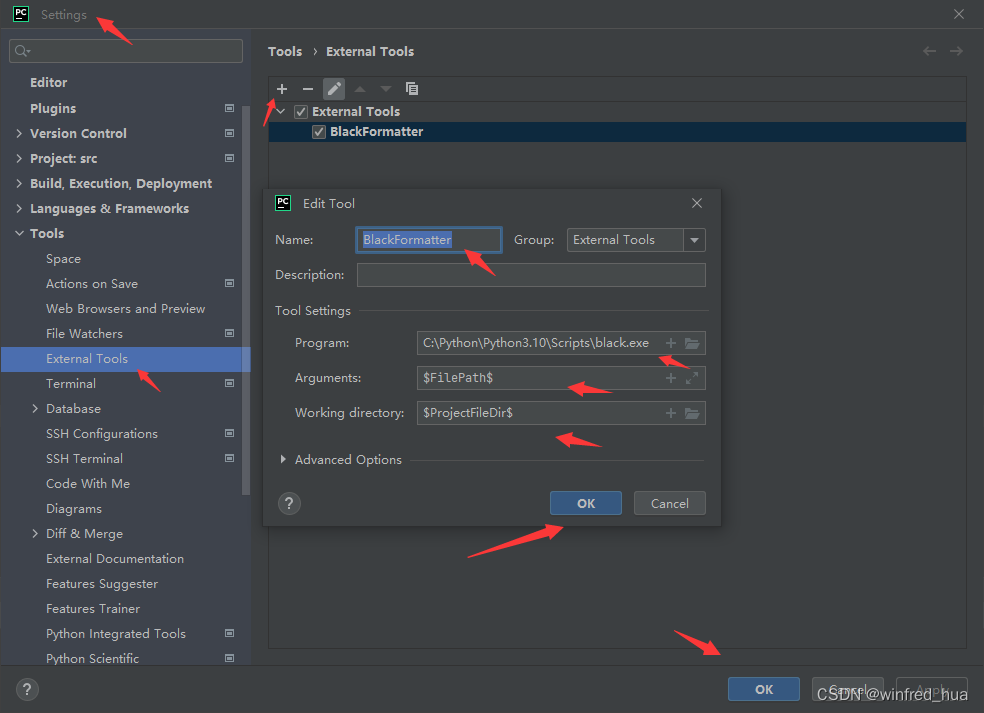Image resolution: width=984 pixels, height=713 pixels.
Task: Click the project-level icon beside Plugins
Action: [x=230, y=109]
